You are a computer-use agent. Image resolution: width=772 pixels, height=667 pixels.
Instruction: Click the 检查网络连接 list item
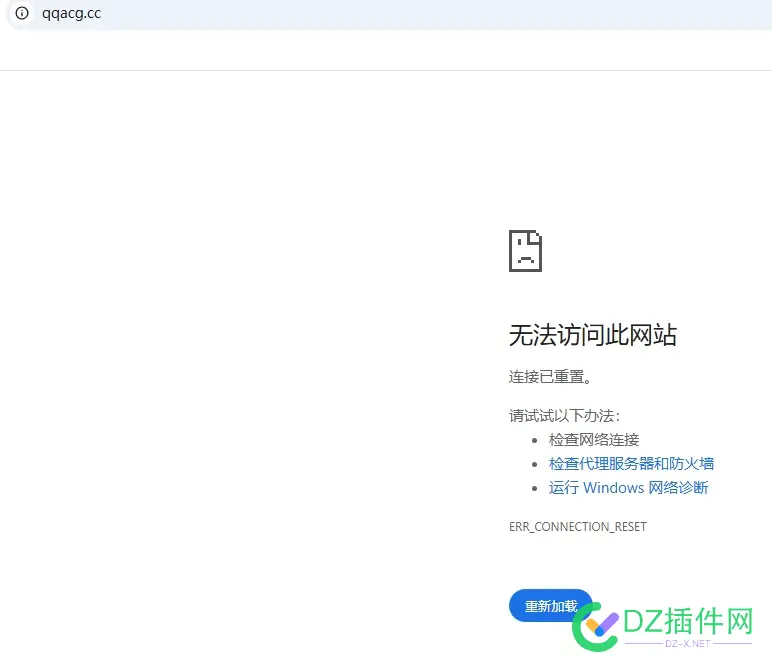(x=594, y=439)
